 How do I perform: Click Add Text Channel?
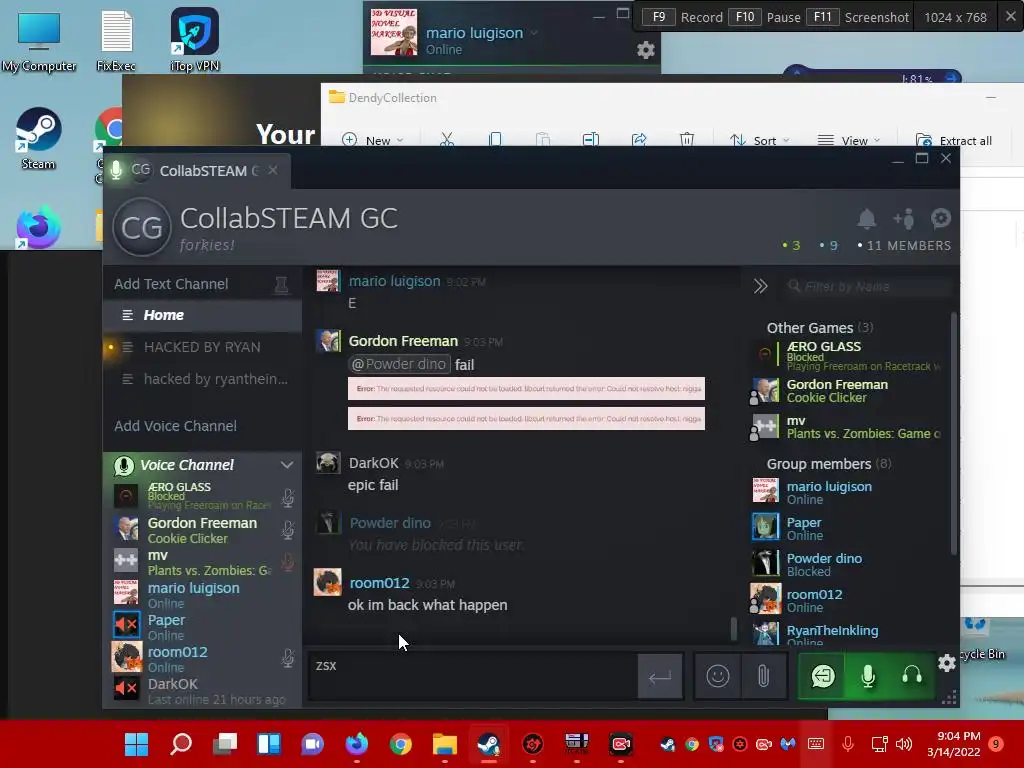(x=171, y=284)
